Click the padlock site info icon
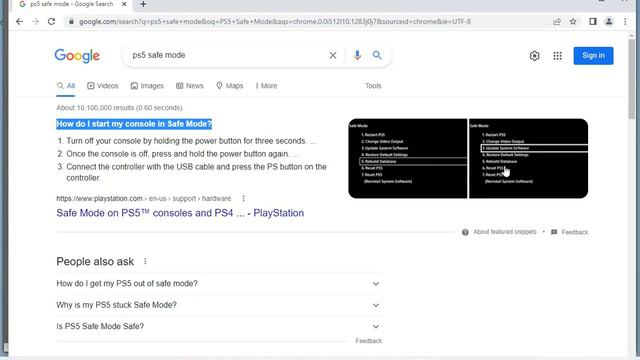Screen dimensions: 640x360 (71, 22)
